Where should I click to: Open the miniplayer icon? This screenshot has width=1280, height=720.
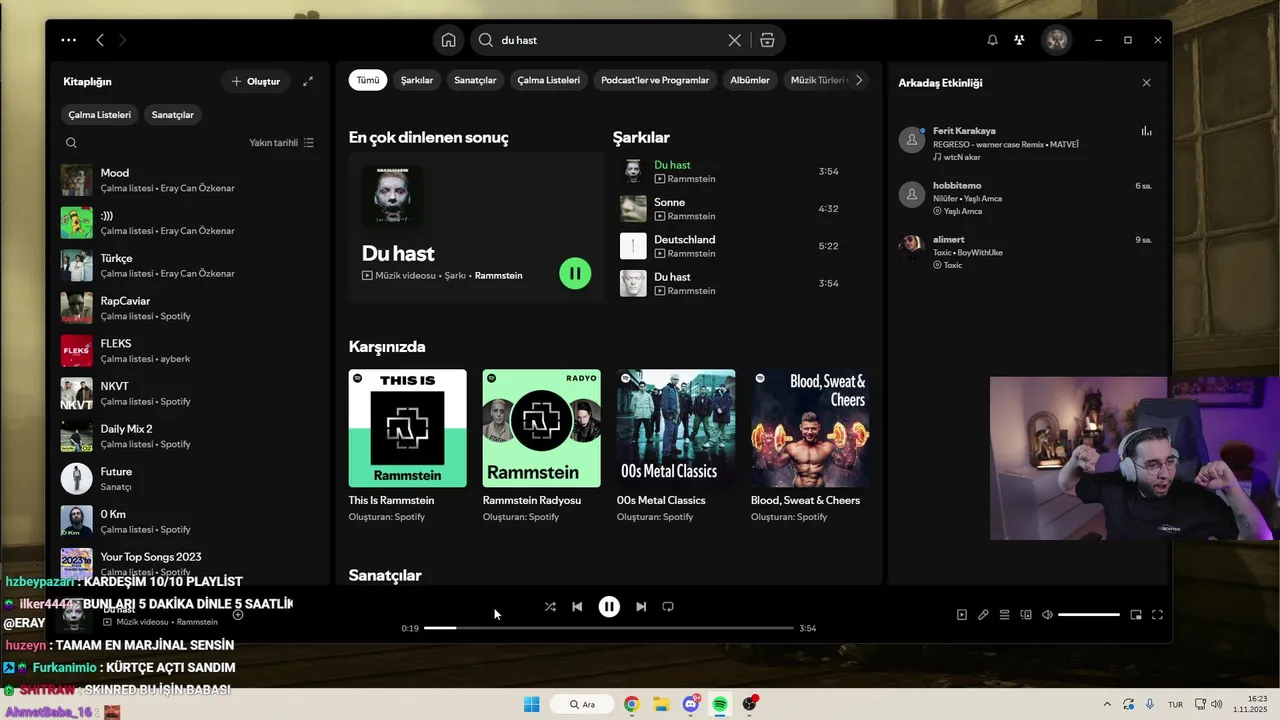[1136, 615]
